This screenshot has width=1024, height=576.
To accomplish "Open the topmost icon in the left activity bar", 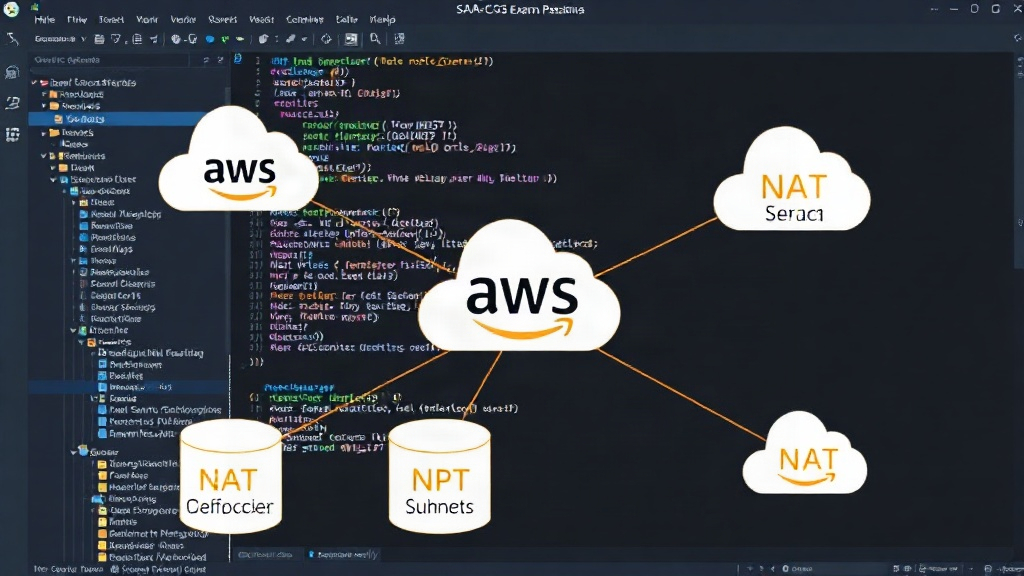I will point(12,39).
